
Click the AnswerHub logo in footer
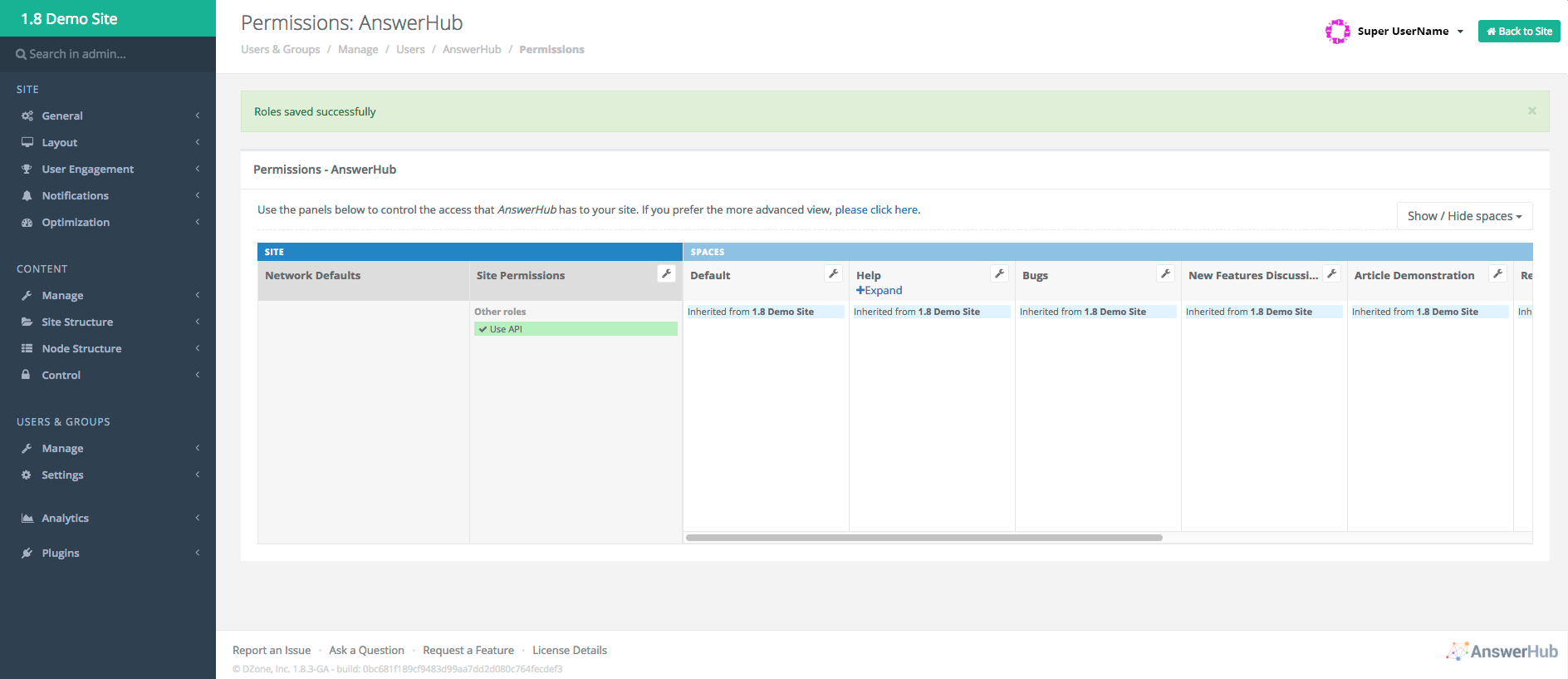[x=1502, y=652]
